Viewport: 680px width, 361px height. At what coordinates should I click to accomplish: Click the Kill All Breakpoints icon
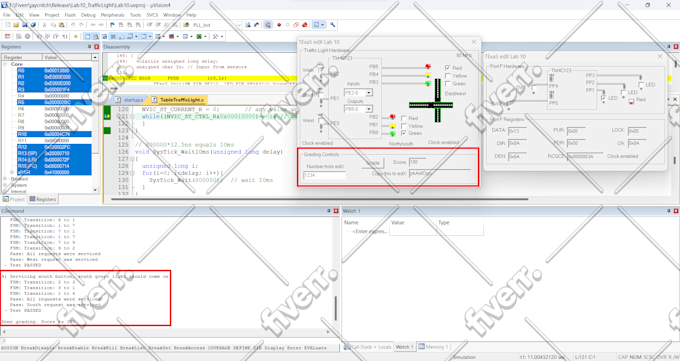tap(304, 25)
